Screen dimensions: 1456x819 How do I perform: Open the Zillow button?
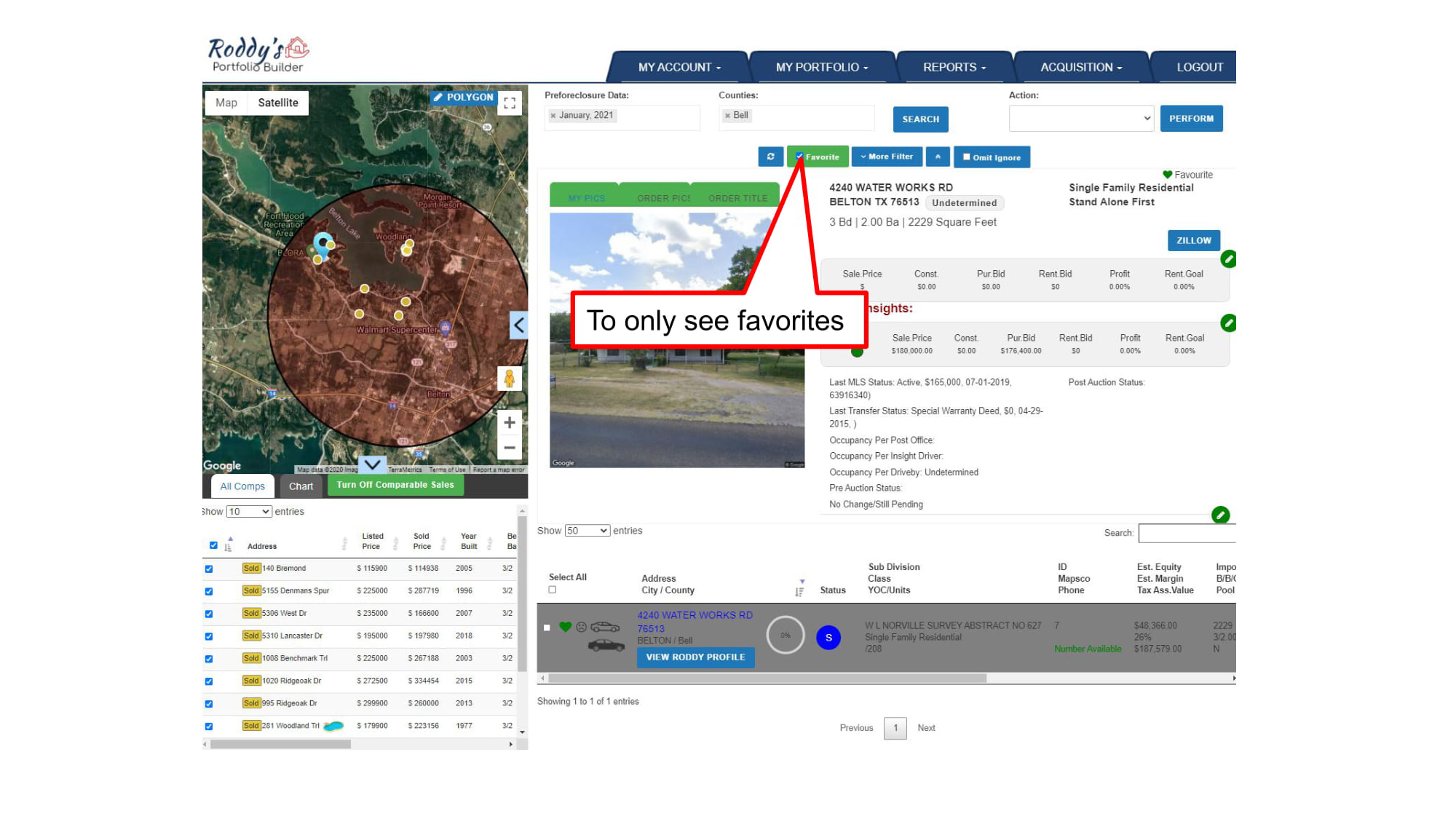pos(1194,241)
